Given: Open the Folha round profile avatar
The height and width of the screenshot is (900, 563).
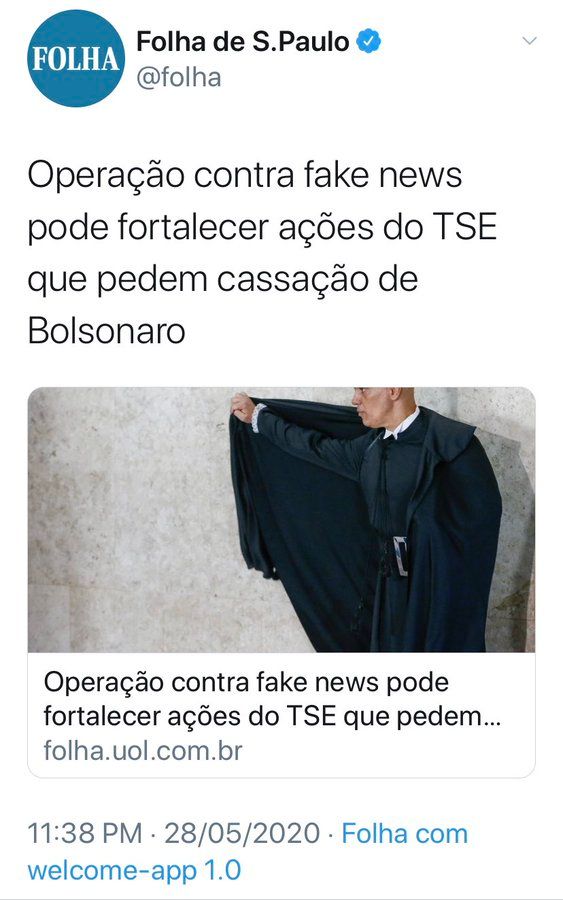Looking at the screenshot, I should [x=76, y=58].
